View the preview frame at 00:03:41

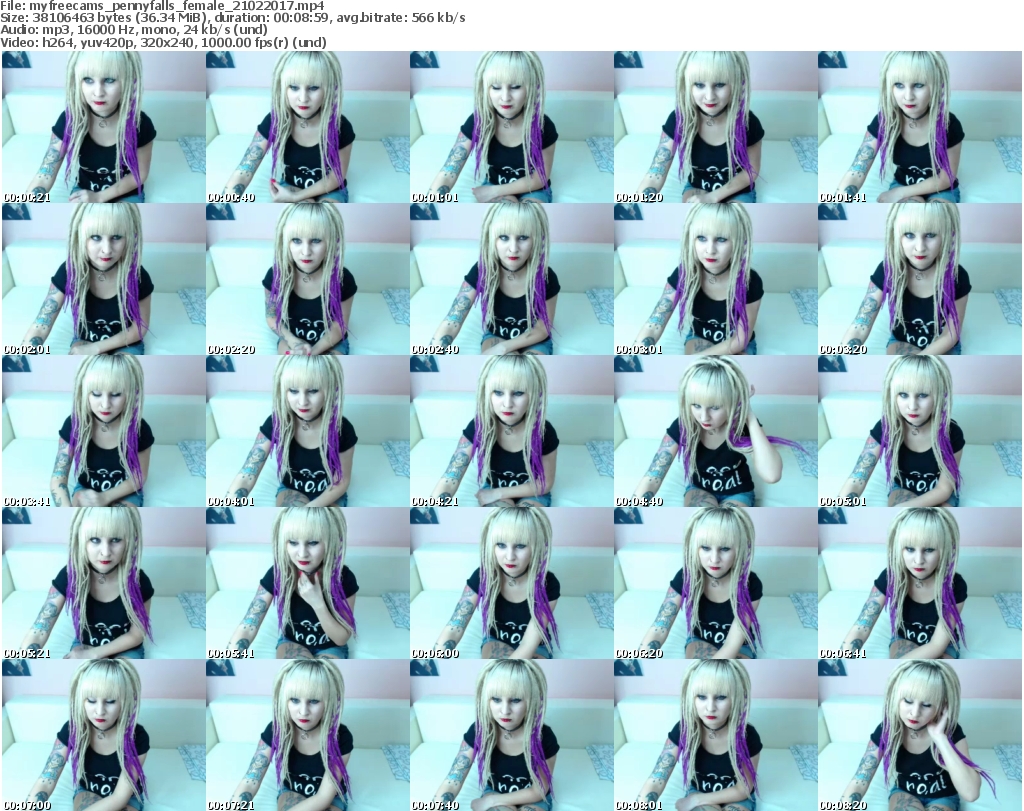tap(104, 431)
